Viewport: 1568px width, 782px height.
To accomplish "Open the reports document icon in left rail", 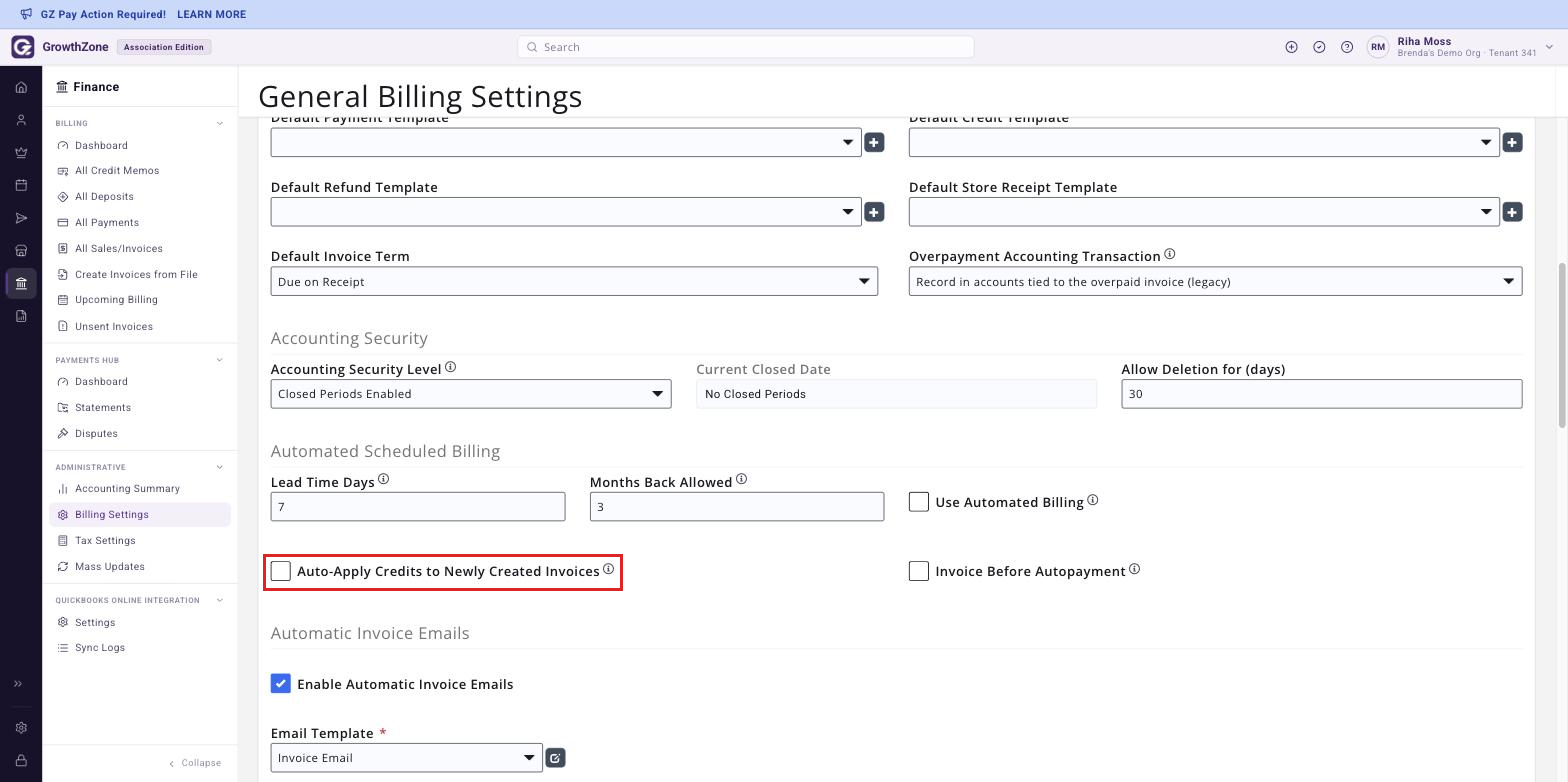I will click(x=21, y=316).
